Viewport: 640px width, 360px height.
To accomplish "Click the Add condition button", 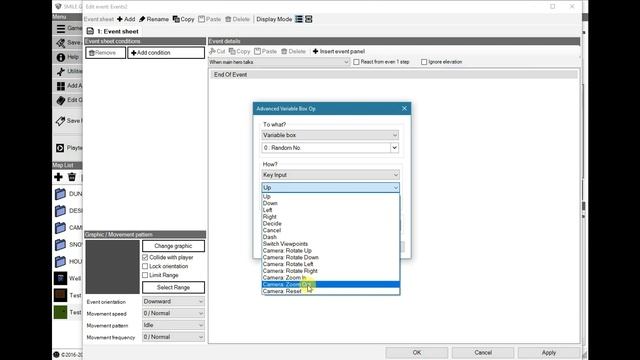I will pos(166,53).
